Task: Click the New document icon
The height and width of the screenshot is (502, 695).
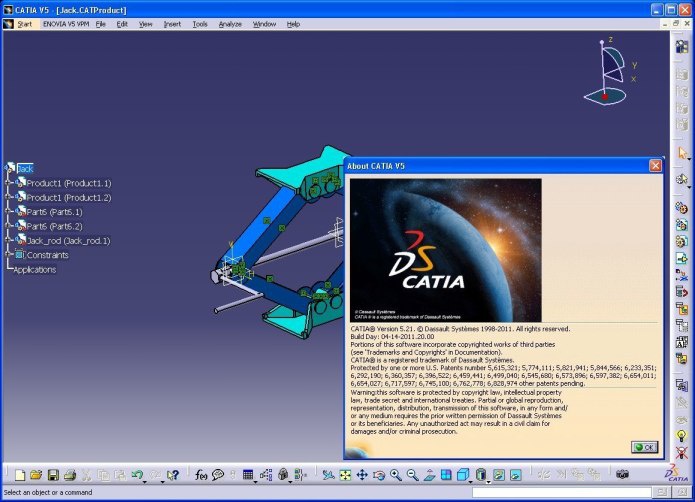Action: pyautogui.click(x=20, y=475)
